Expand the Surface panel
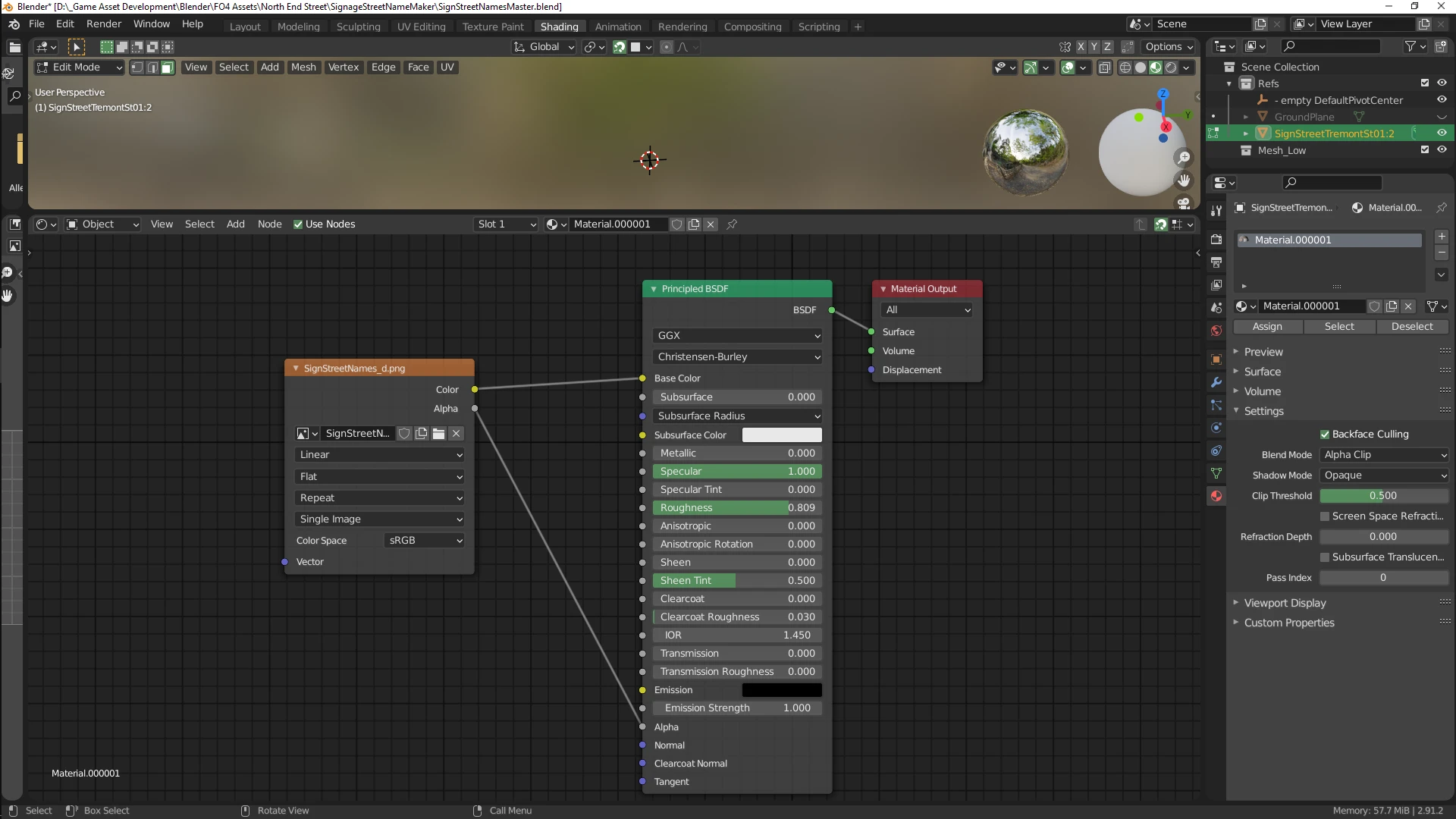The height and width of the screenshot is (819, 1456). 1262,372
